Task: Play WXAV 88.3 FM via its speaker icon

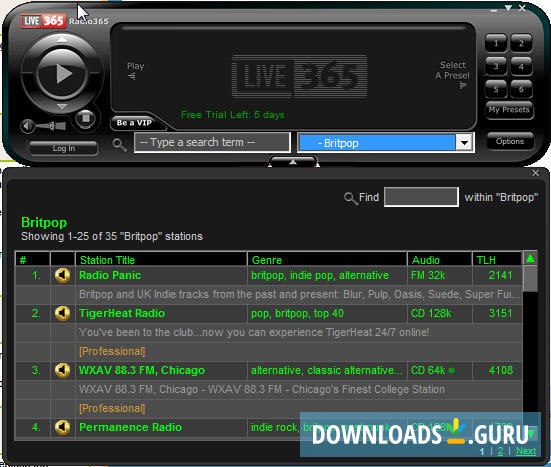Action: coord(62,370)
